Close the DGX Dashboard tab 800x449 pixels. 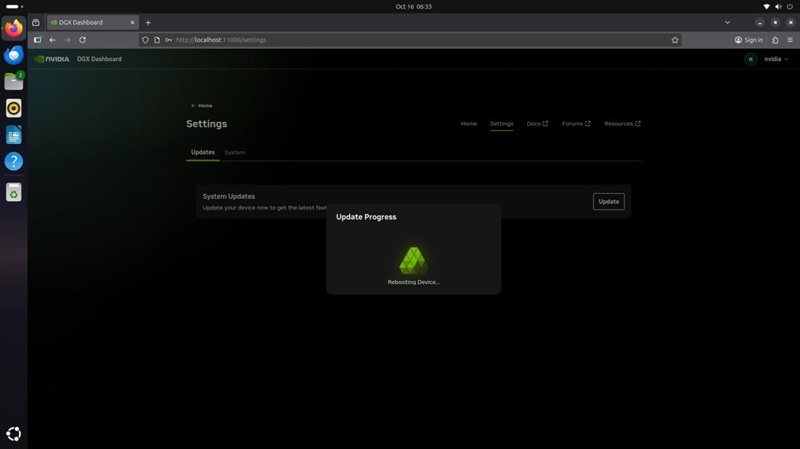click(x=132, y=22)
